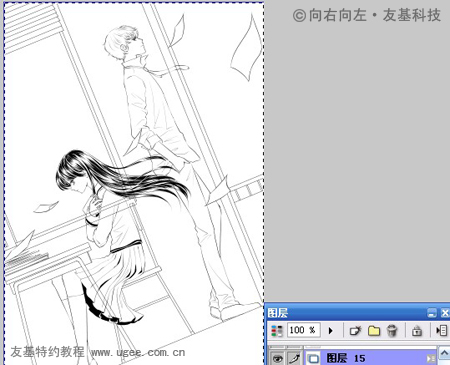The height and width of the screenshot is (365, 450).
Task: Expand layer 15 options arrow at row end
Action: [x=431, y=359]
